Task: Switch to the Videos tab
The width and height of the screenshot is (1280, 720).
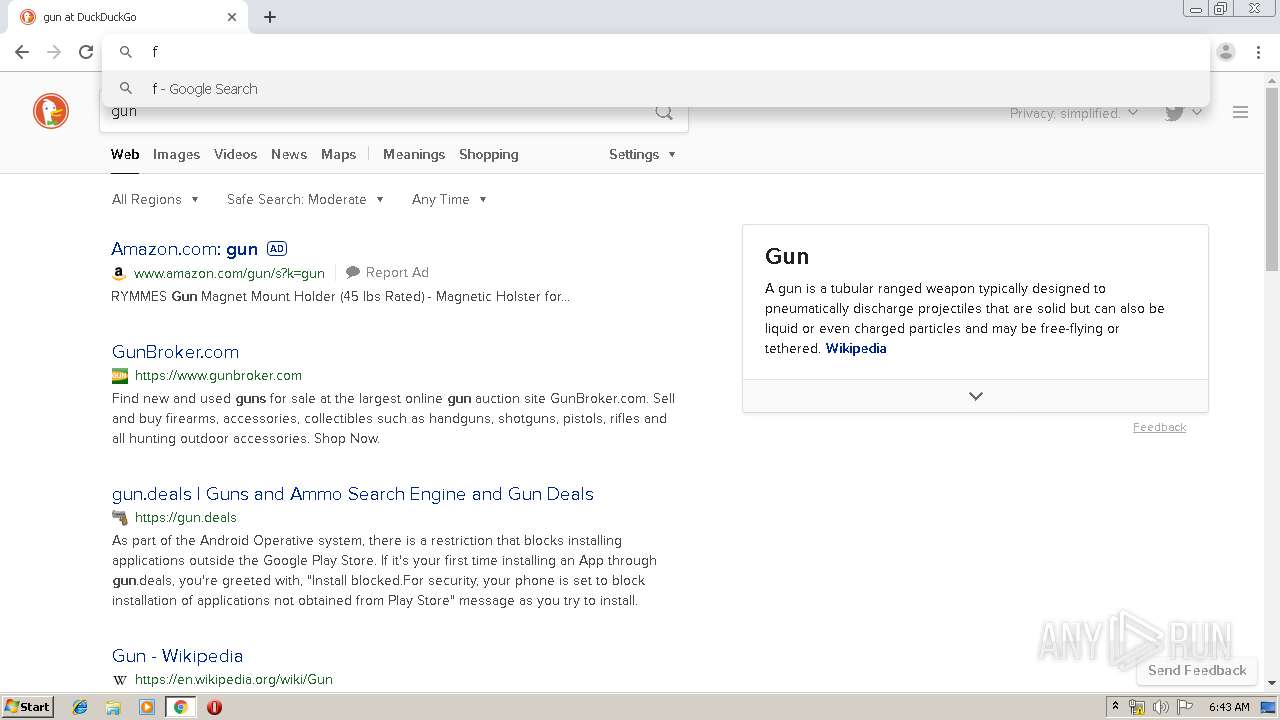Action: pyautogui.click(x=235, y=154)
